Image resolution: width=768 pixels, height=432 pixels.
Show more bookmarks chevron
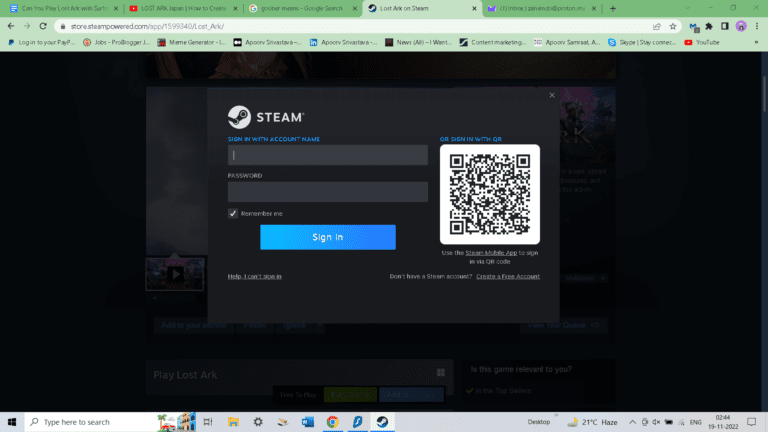coord(756,43)
